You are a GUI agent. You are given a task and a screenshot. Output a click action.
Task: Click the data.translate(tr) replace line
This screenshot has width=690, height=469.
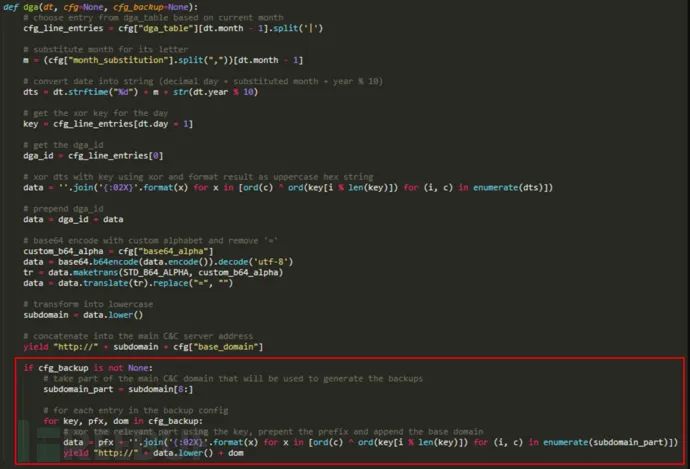pos(130,284)
